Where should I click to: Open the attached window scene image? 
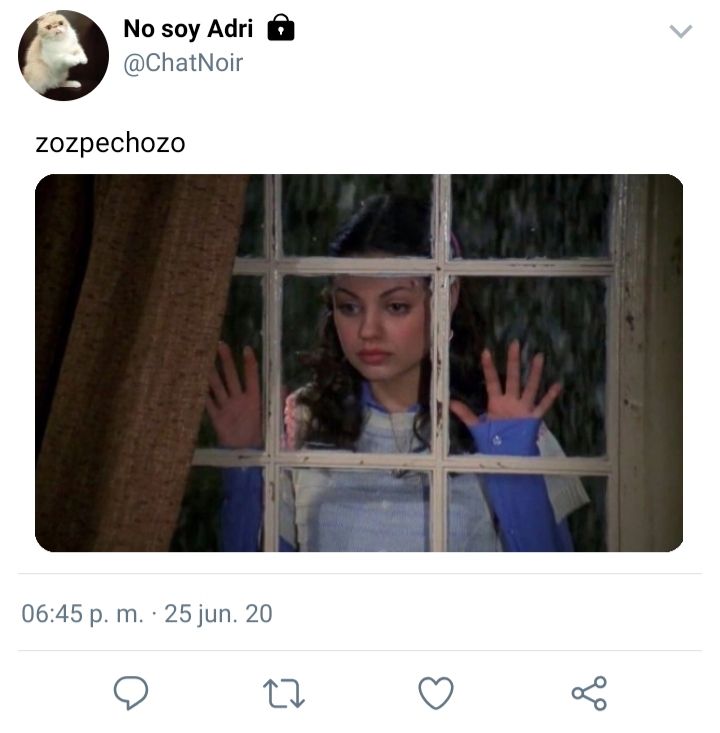(x=359, y=363)
